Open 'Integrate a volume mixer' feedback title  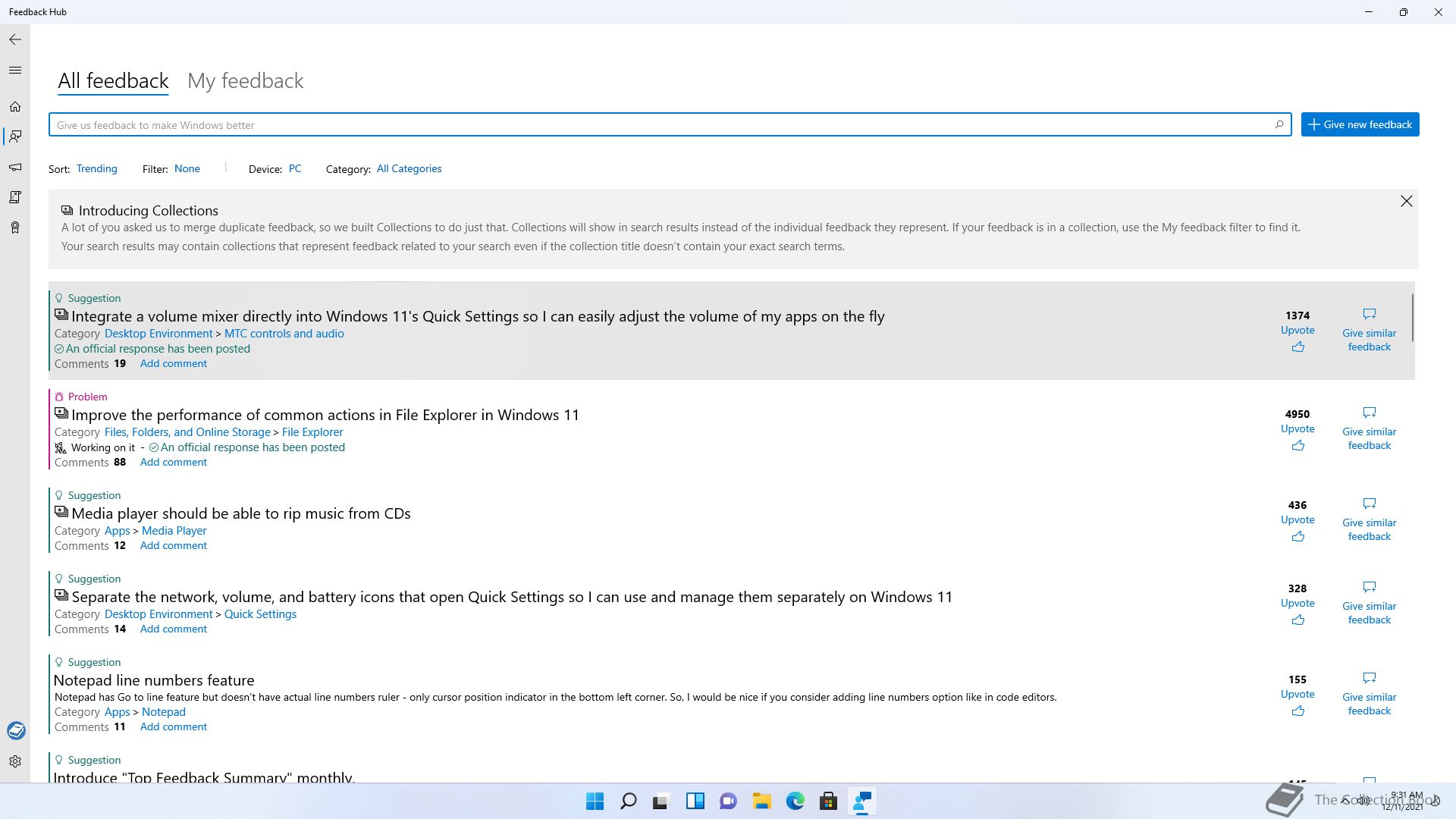[478, 316]
